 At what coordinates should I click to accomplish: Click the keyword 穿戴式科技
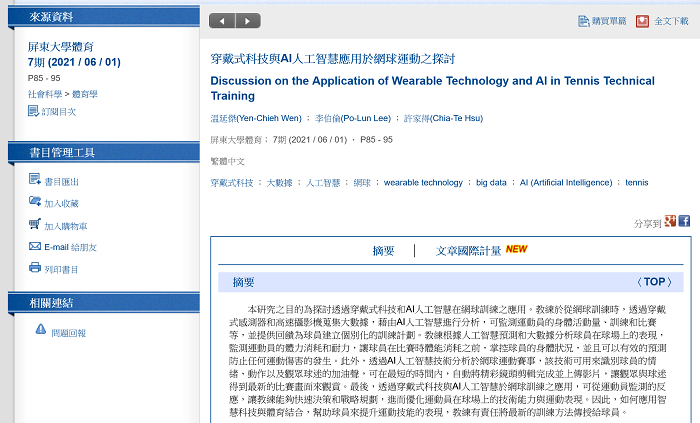tap(233, 183)
